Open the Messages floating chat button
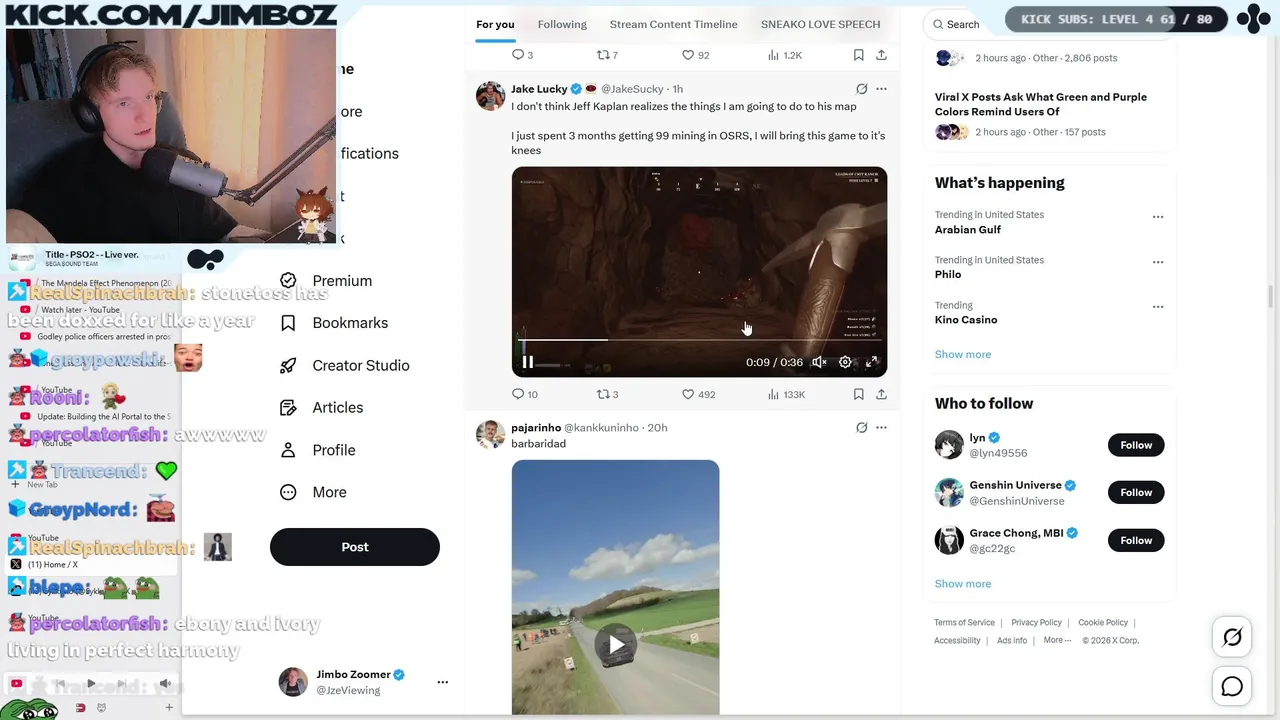Viewport: 1280px width, 720px height. [x=1232, y=686]
